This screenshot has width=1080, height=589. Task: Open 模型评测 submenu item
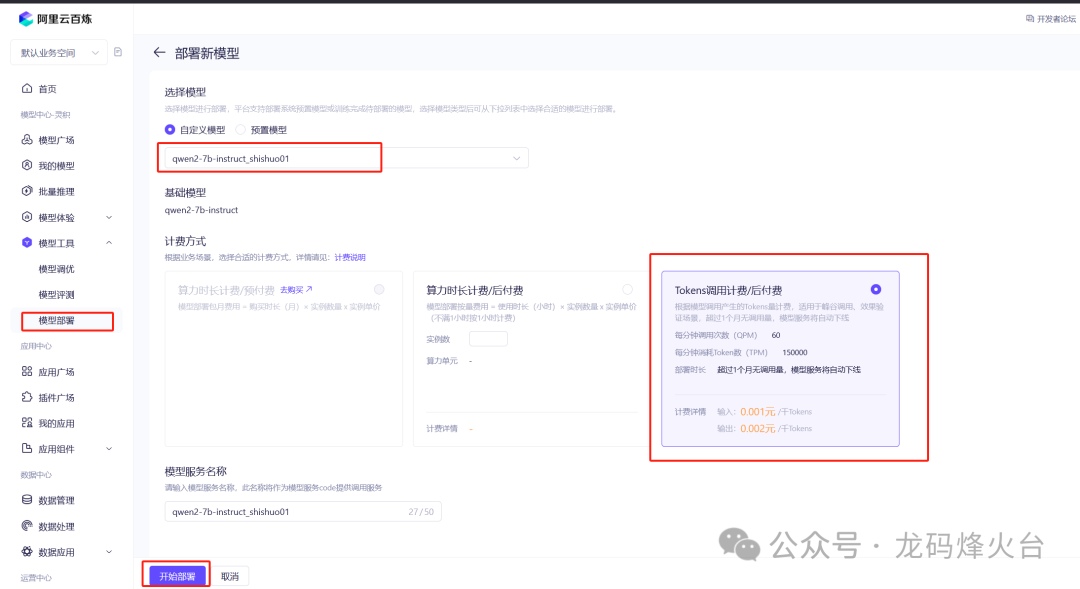pos(56,295)
